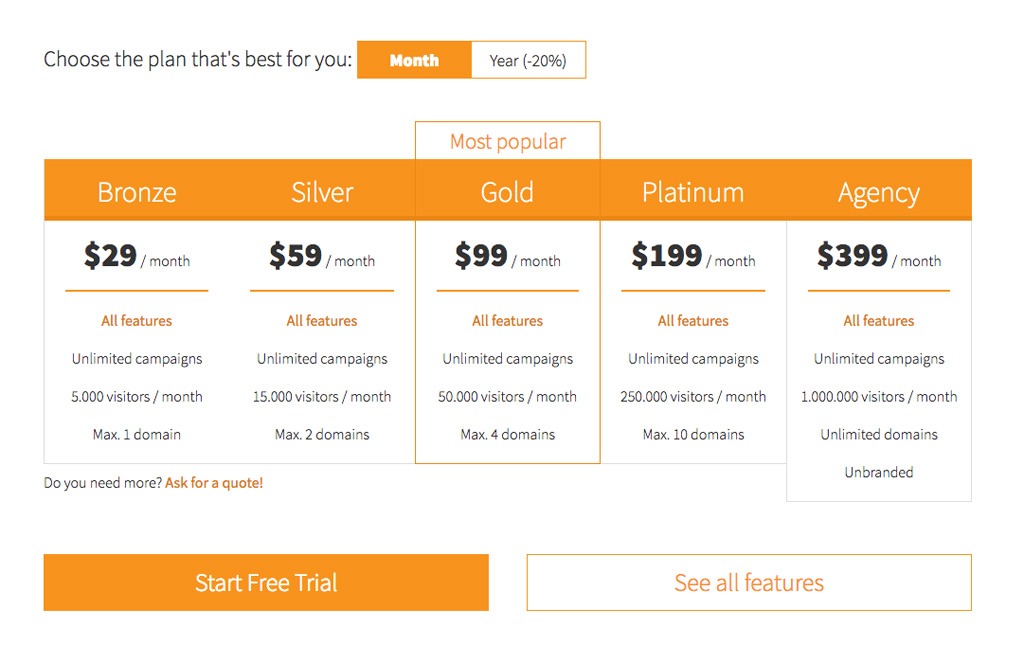Open All features link under Agency
1024x645 pixels.
(879, 321)
